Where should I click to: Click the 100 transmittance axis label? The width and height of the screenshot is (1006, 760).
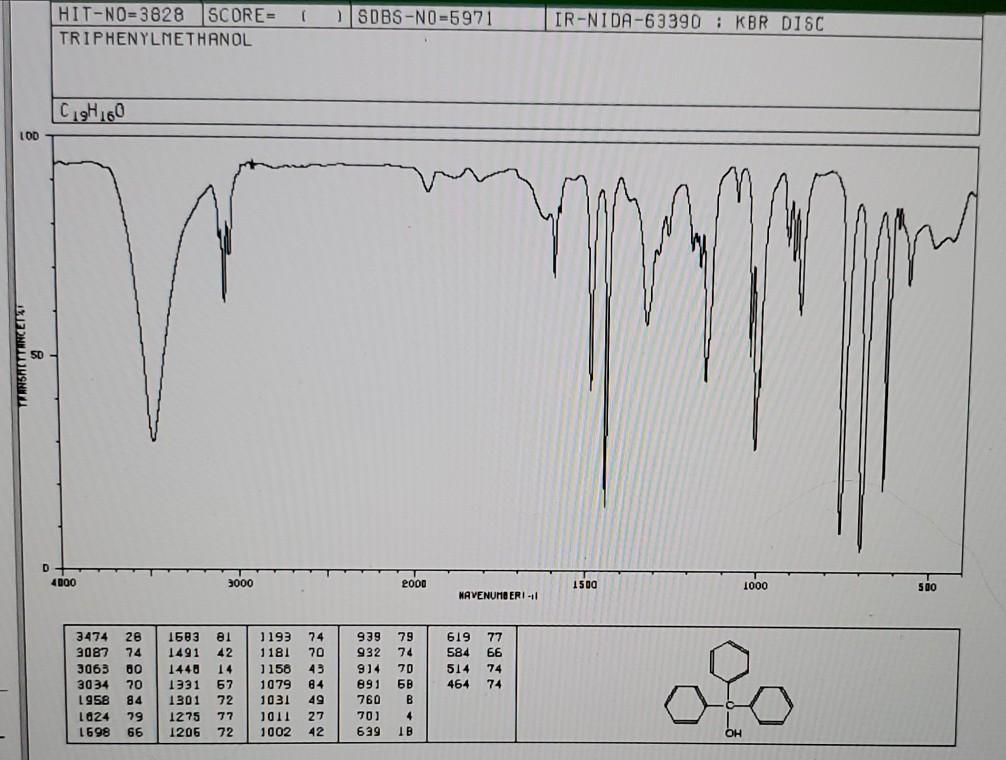[29, 136]
